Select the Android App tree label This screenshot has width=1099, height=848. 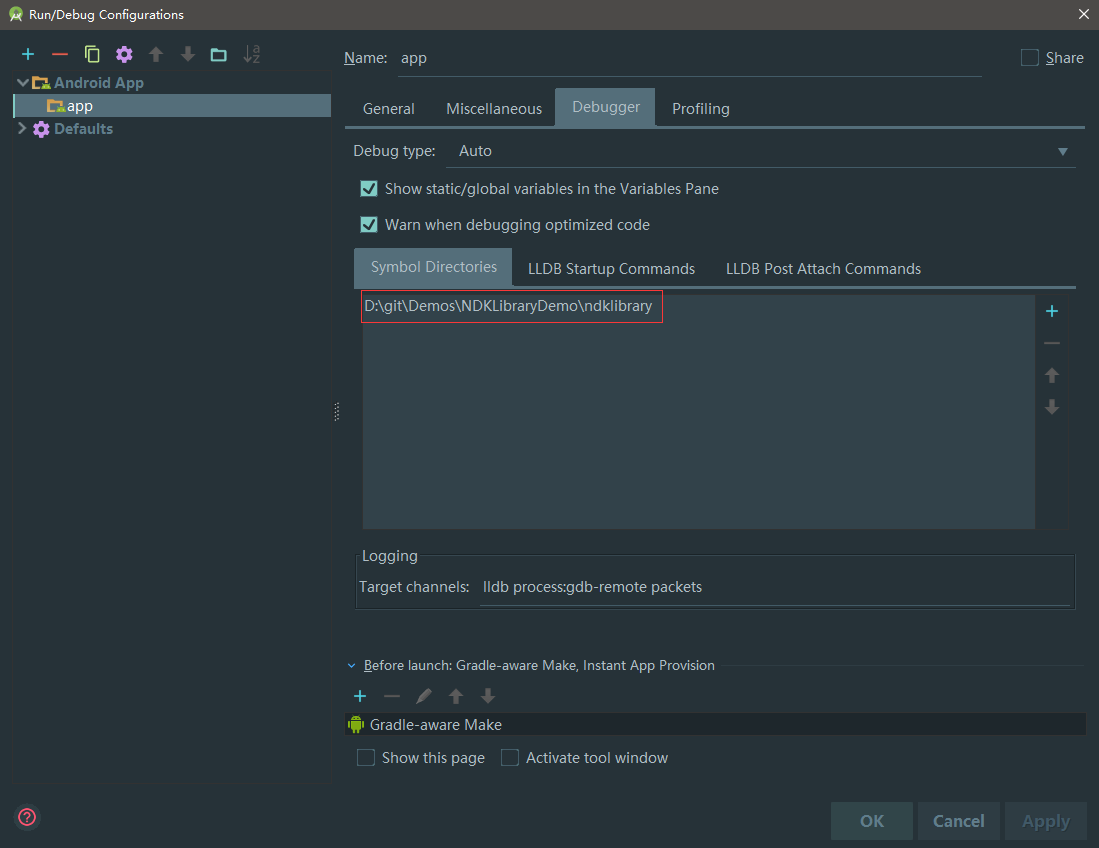(99, 83)
